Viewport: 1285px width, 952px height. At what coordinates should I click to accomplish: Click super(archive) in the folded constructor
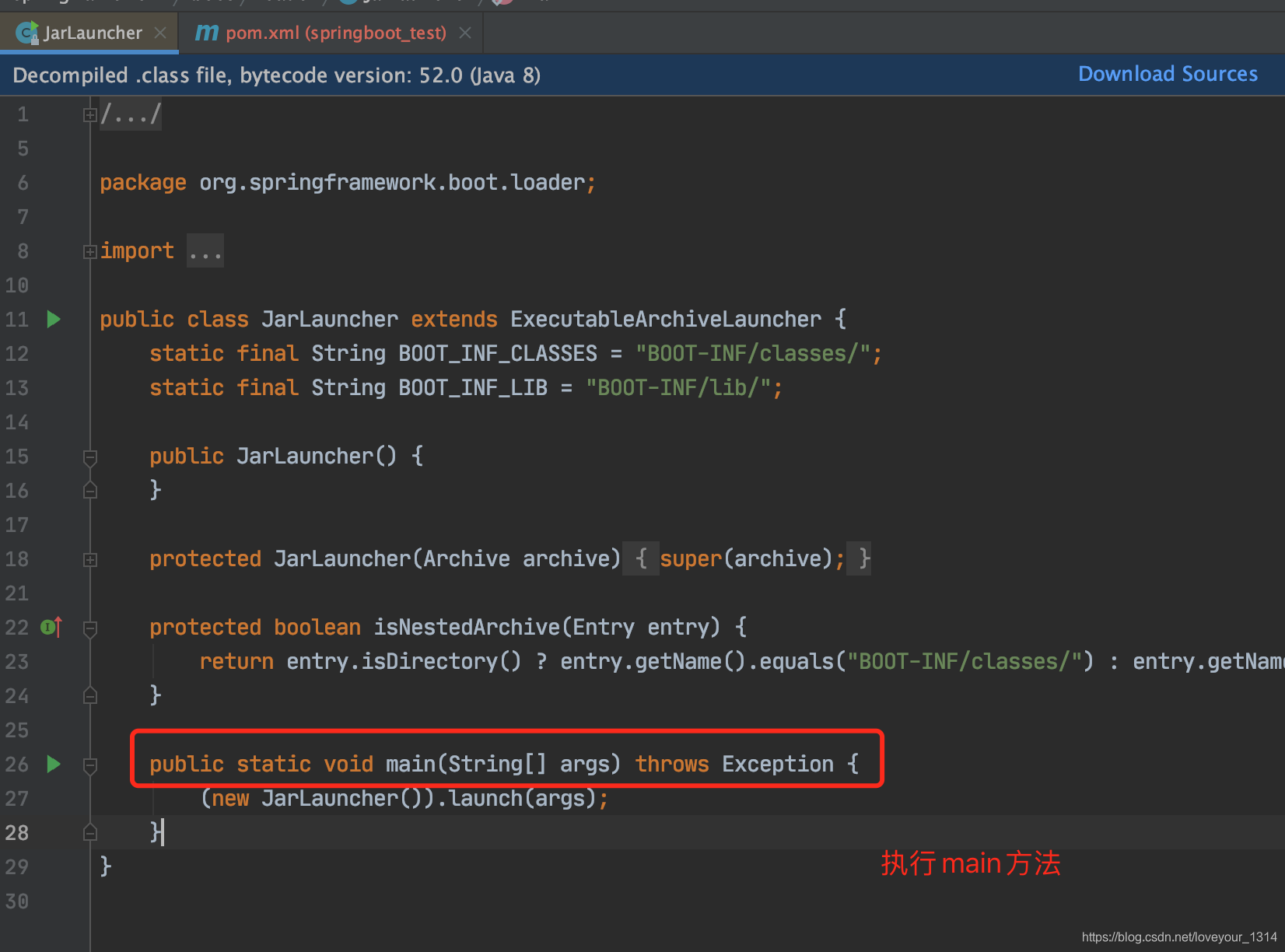pos(747,558)
